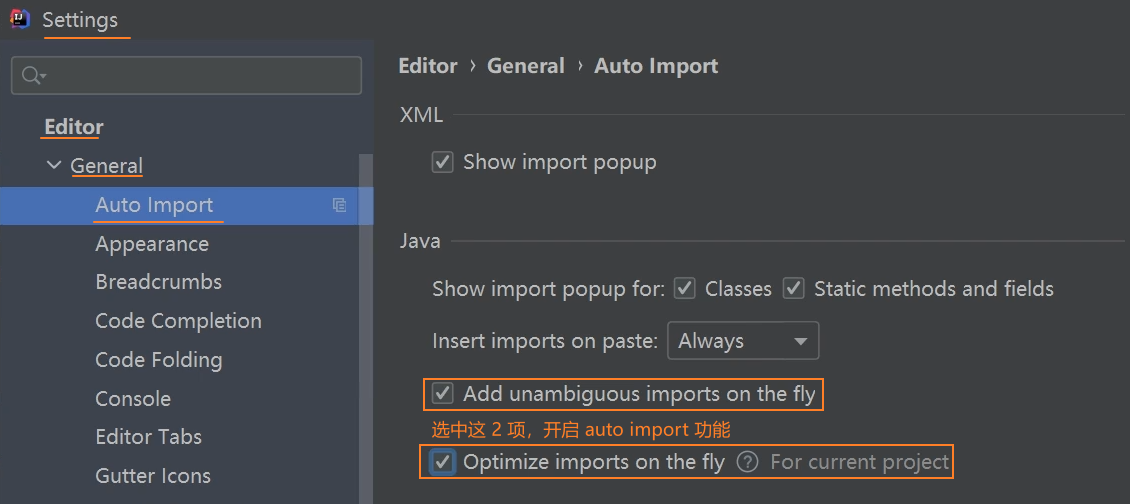The image size is (1130, 504).
Task: Open Gutter Icons settings page
Action: point(153,476)
